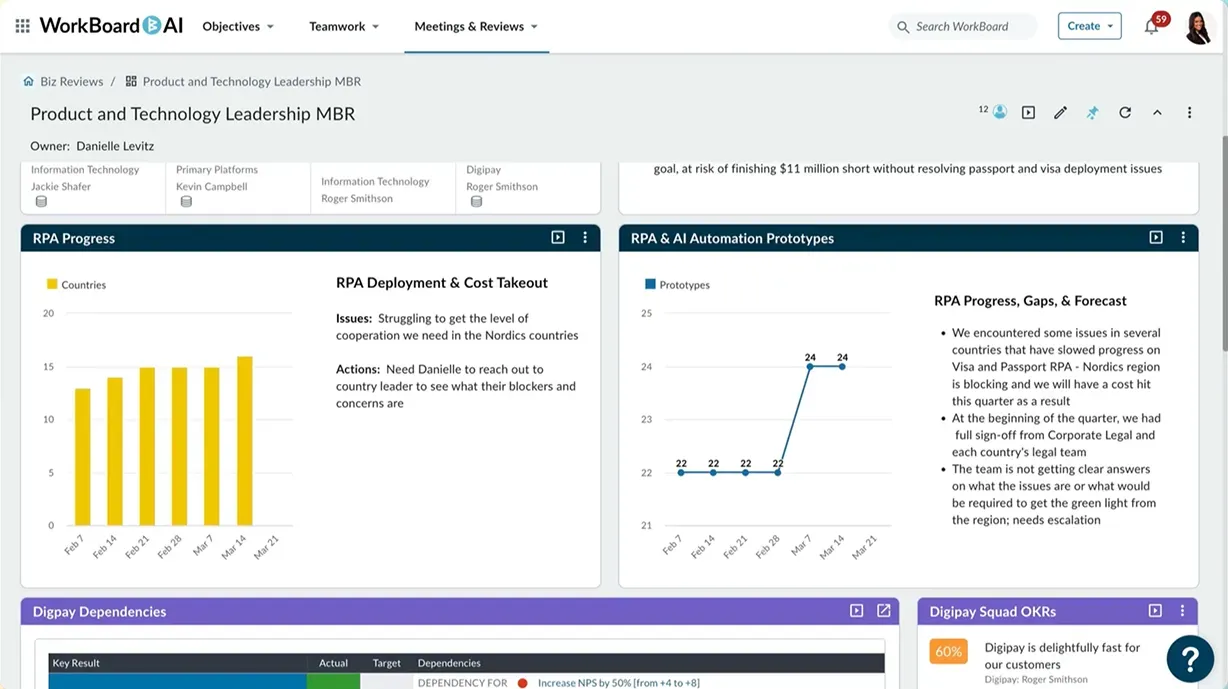Open the user profile avatar
The height and width of the screenshot is (689, 1228).
(x=1198, y=27)
